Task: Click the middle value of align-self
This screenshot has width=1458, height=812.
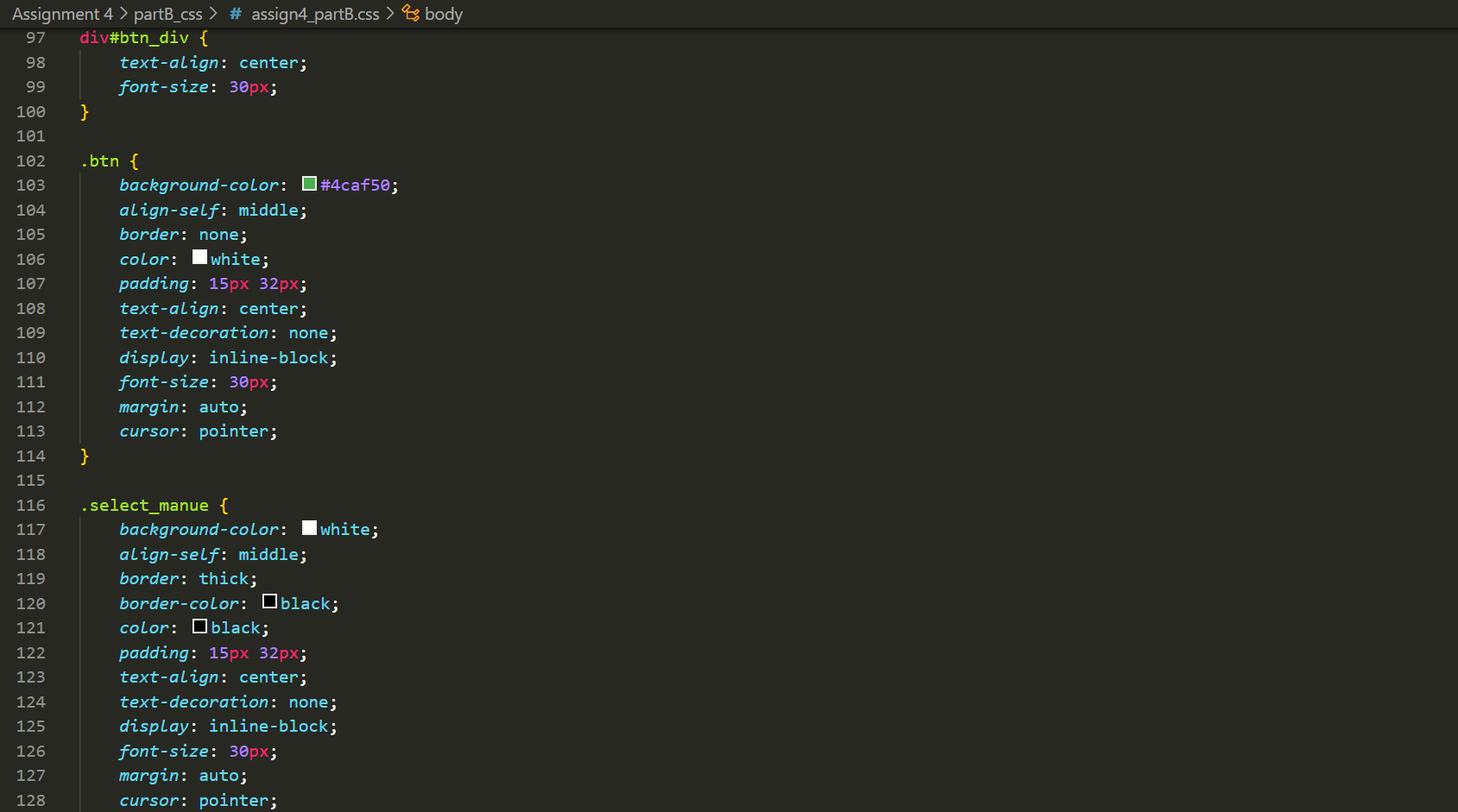Action: [269, 209]
